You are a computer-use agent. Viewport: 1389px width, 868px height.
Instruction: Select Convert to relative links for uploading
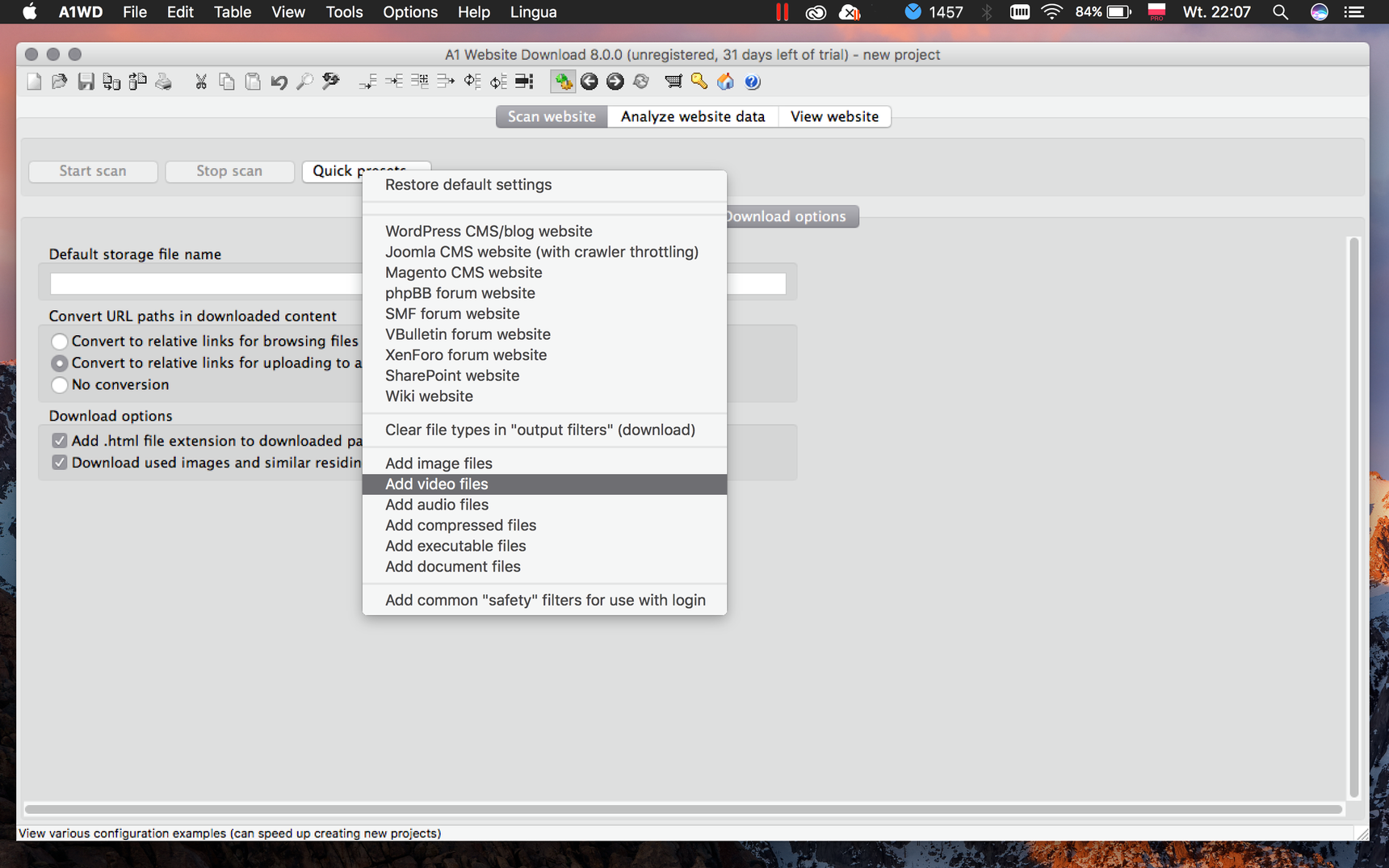(x=59, y=363)
